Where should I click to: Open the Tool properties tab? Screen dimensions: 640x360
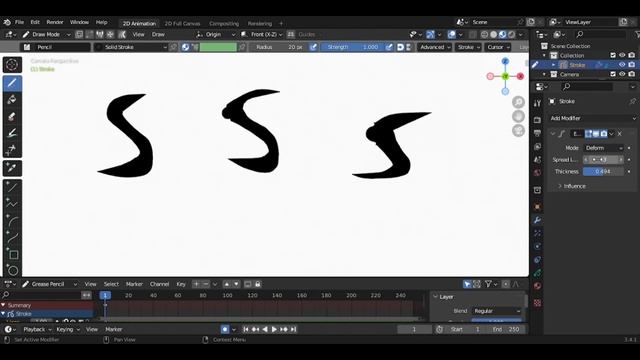(537, 103)
